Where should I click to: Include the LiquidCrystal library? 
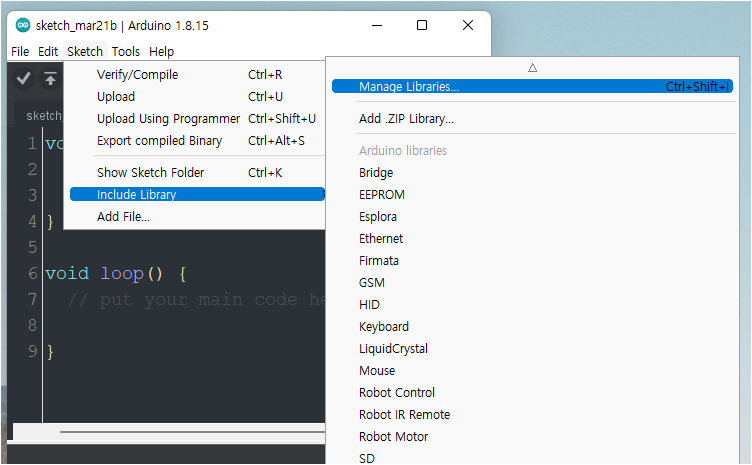532,349
